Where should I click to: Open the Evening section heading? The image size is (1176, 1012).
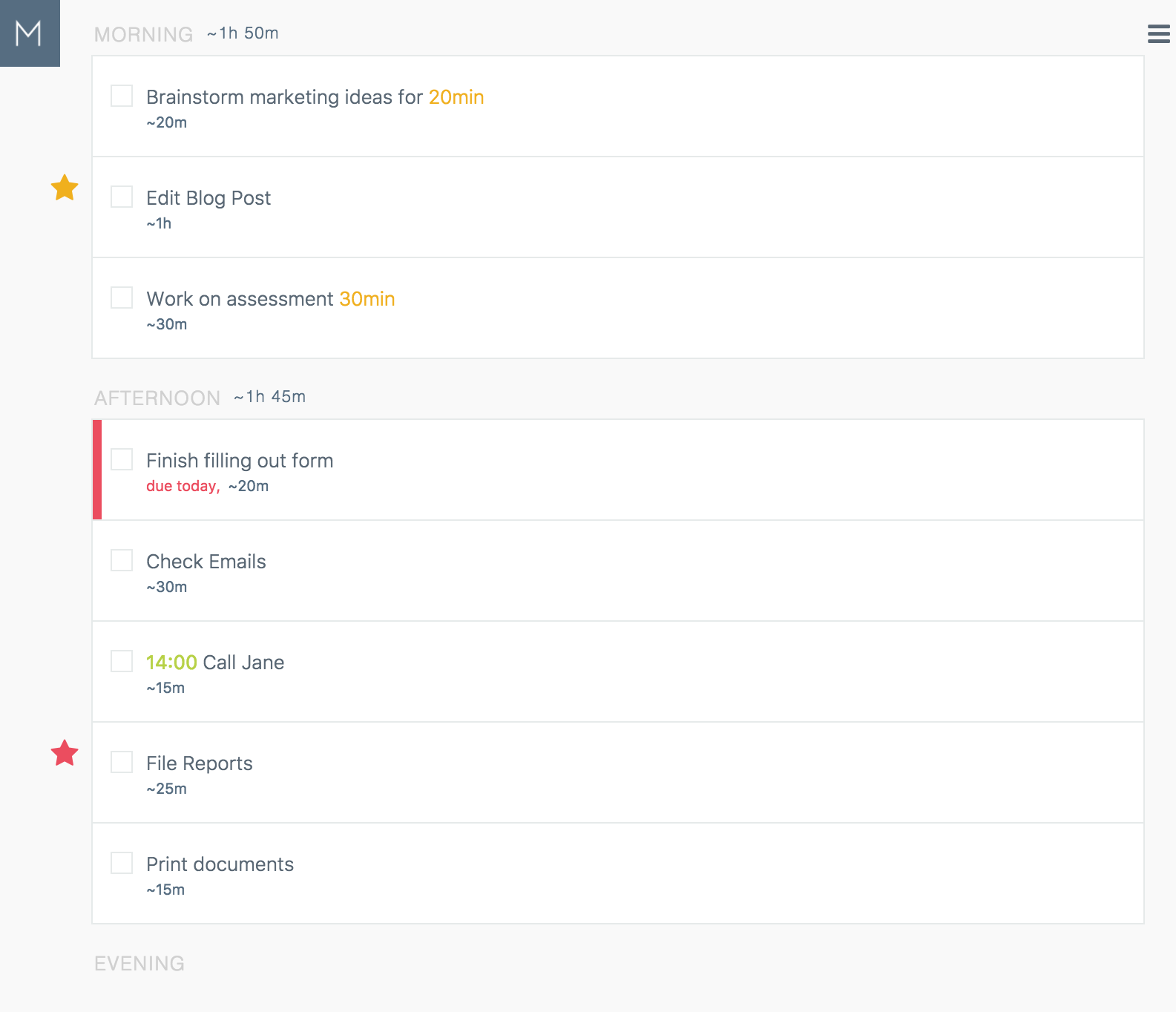click(x=139, y=963)
